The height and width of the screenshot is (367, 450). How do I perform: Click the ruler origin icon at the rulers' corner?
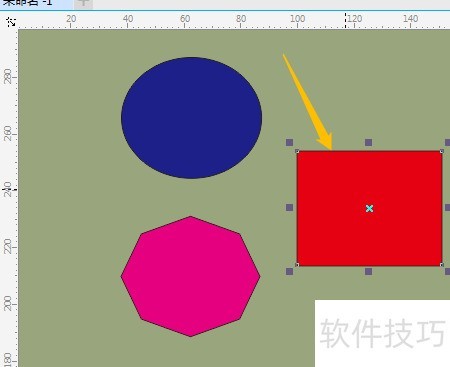pyautogui.click(x=11, y=22)
